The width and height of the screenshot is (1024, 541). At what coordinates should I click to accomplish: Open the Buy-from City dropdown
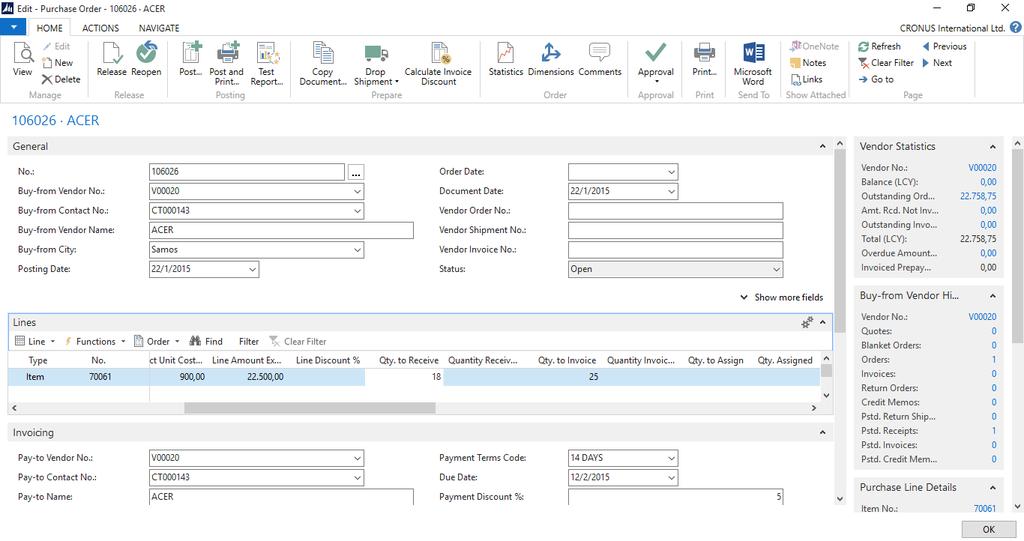(x=357, y=250)
